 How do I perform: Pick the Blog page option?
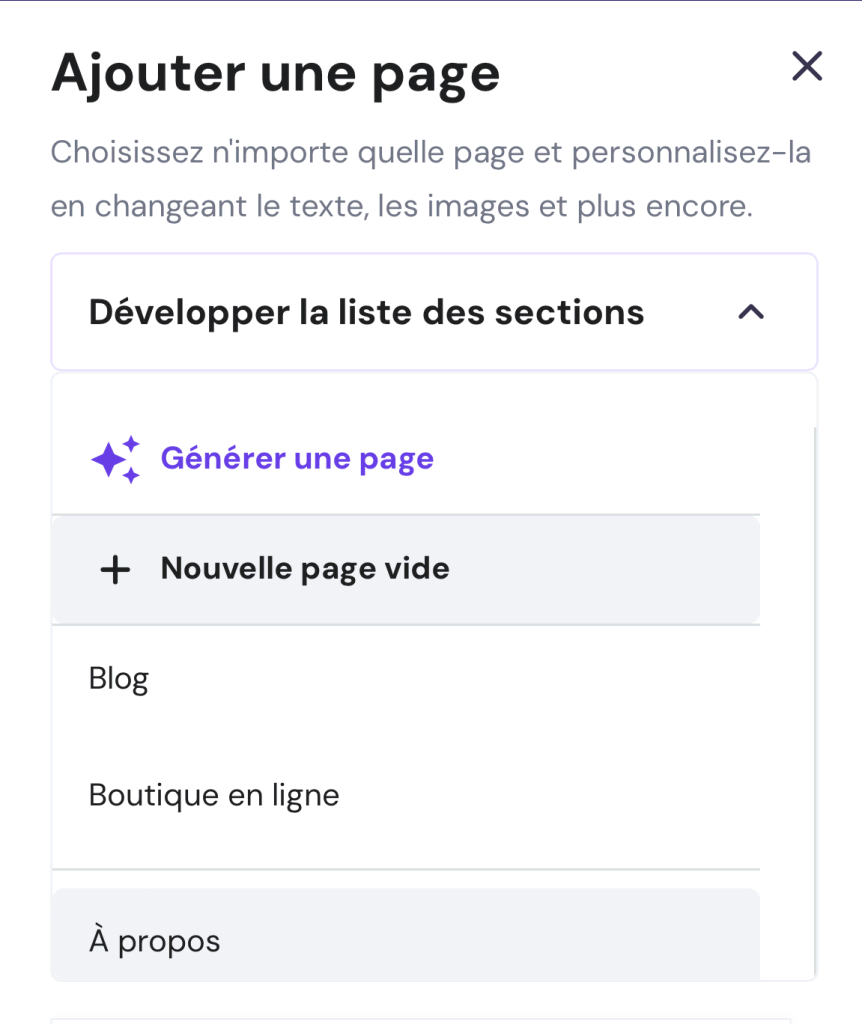(119, 679)
